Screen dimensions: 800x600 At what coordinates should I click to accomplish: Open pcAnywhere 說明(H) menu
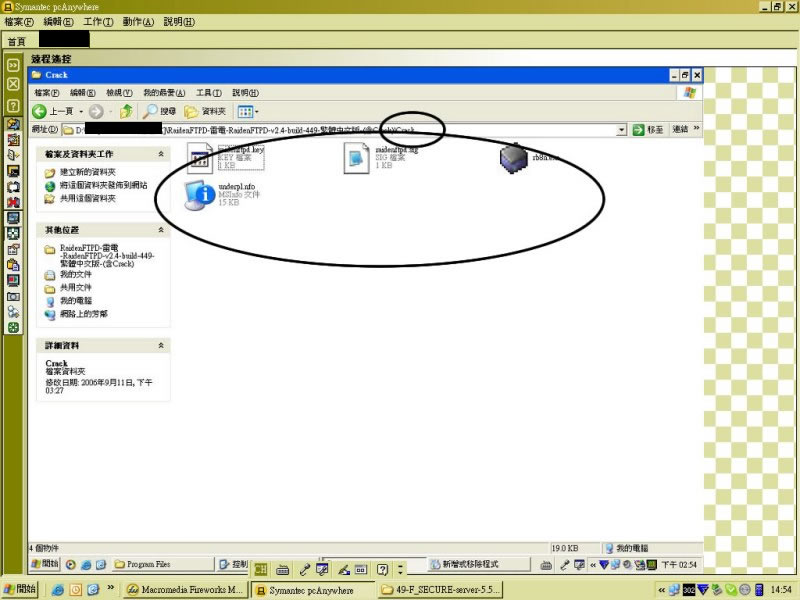coord(179,22)
